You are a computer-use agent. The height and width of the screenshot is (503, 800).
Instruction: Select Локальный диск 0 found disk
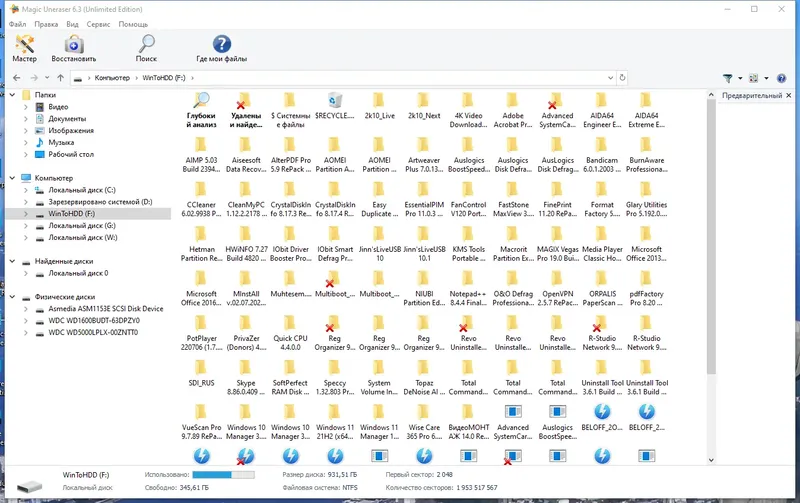tap(78, 273)
